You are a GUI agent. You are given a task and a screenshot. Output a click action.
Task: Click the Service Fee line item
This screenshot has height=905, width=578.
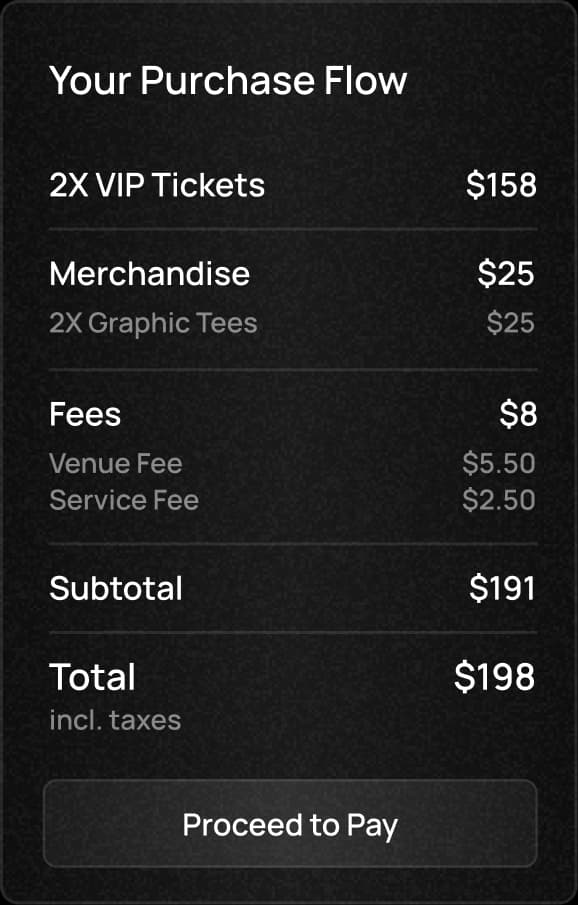[124, 500]
